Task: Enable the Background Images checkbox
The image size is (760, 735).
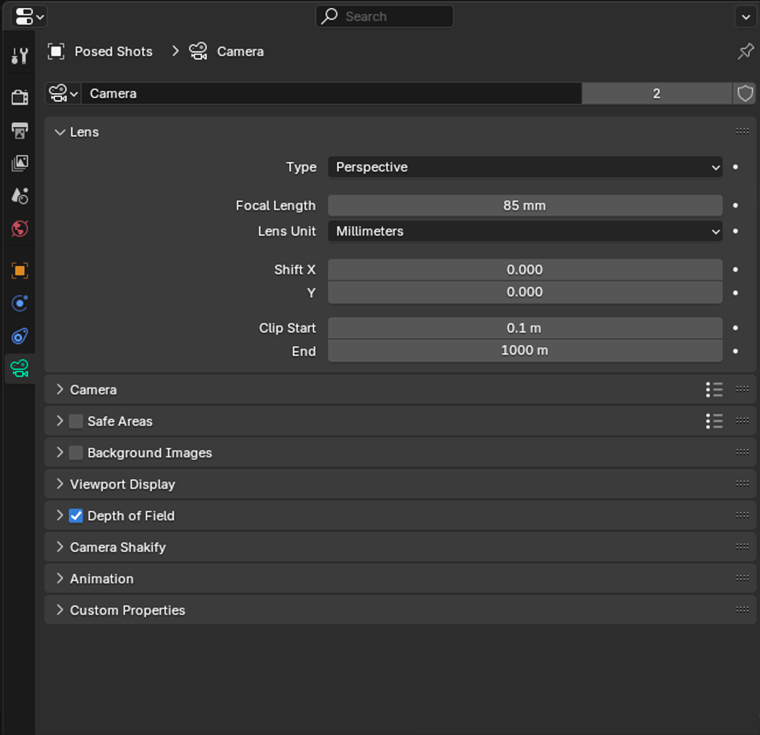Action: pos(76,453)
